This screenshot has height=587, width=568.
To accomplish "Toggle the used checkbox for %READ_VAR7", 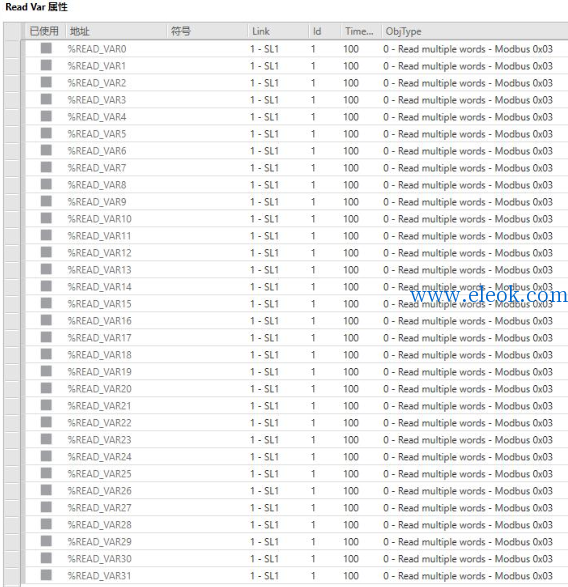I will click(x=46, y=167).
